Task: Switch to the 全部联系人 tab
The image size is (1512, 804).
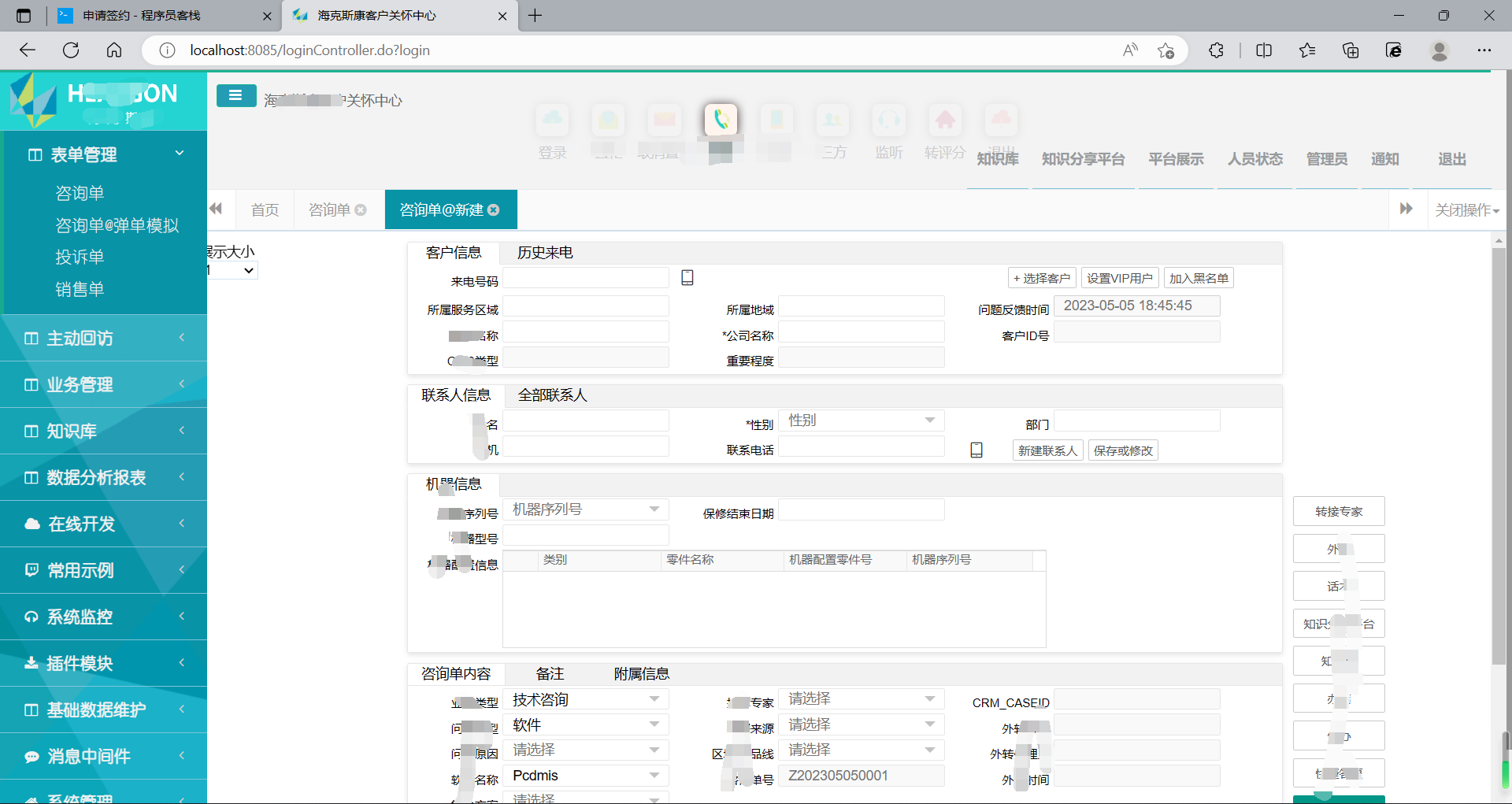Action: coord(552,395)
